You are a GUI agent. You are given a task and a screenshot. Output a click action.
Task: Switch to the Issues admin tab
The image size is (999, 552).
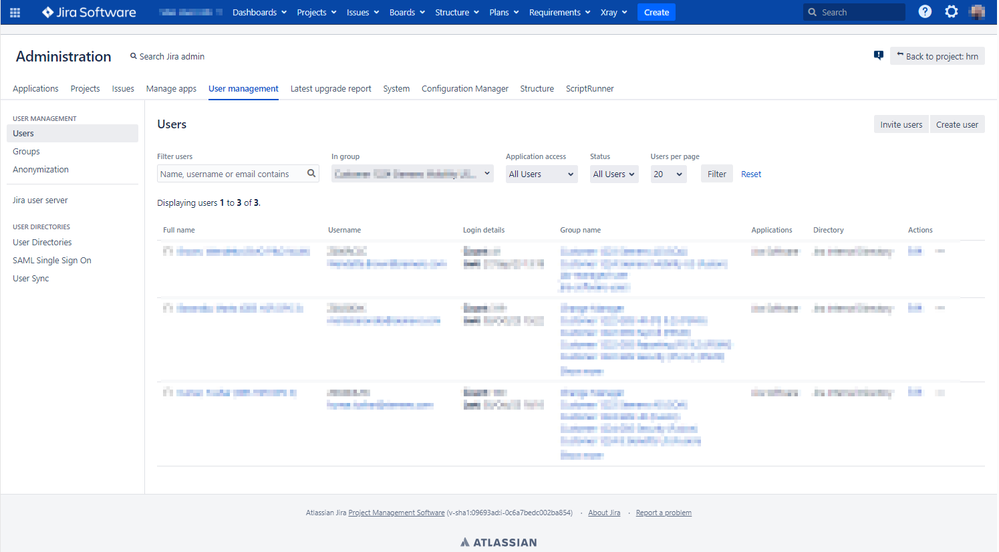(123, 89)
